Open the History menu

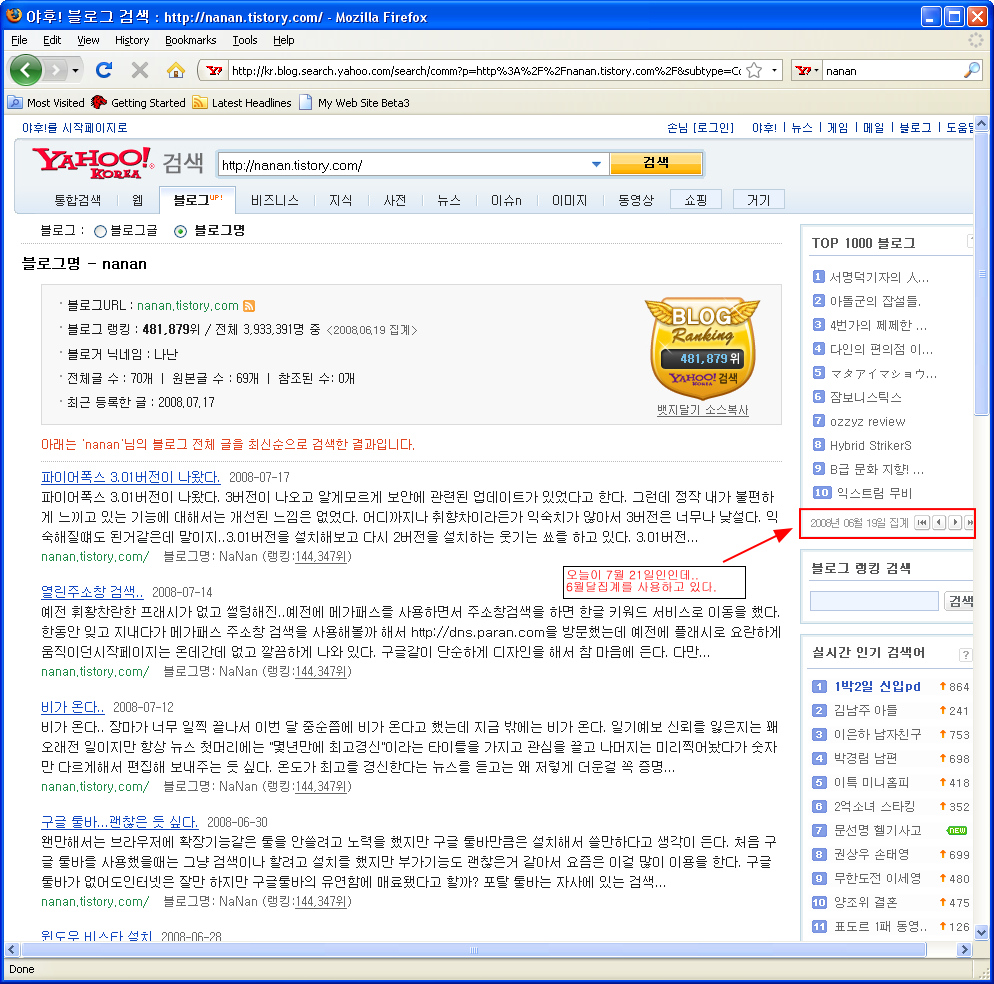(132, 40)
